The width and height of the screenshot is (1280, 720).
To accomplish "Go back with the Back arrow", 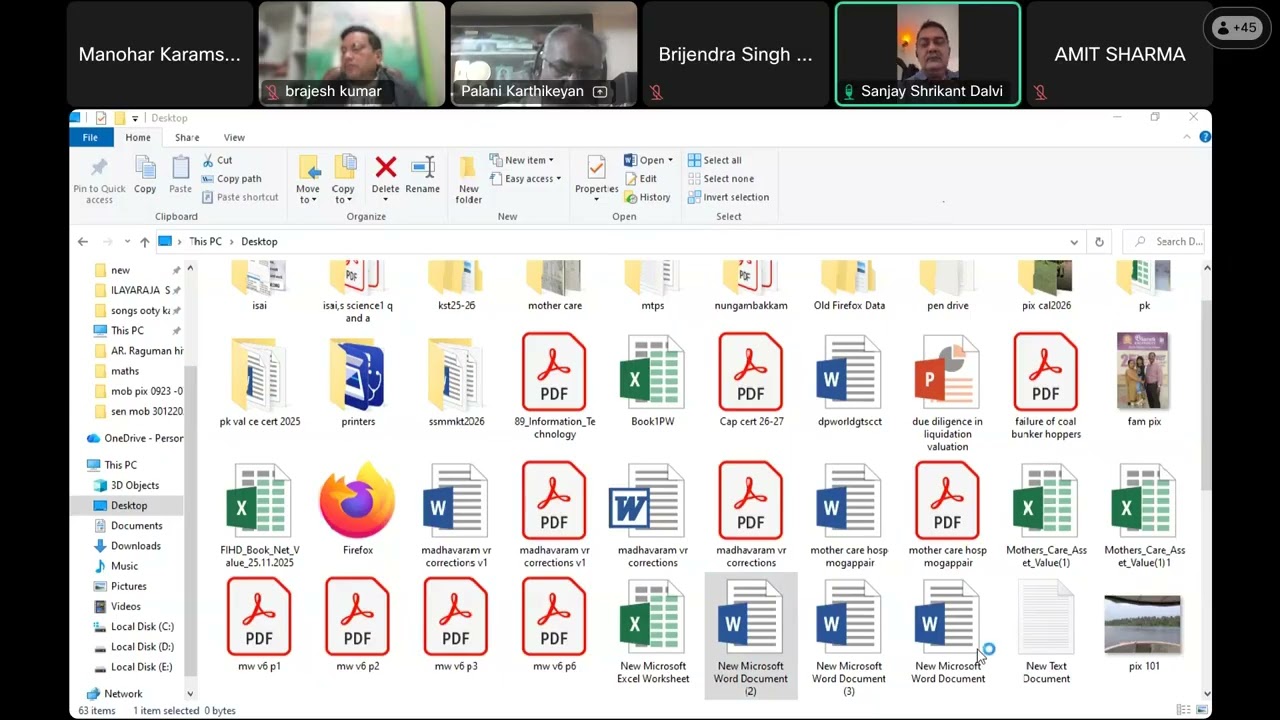I will [83, 242].
